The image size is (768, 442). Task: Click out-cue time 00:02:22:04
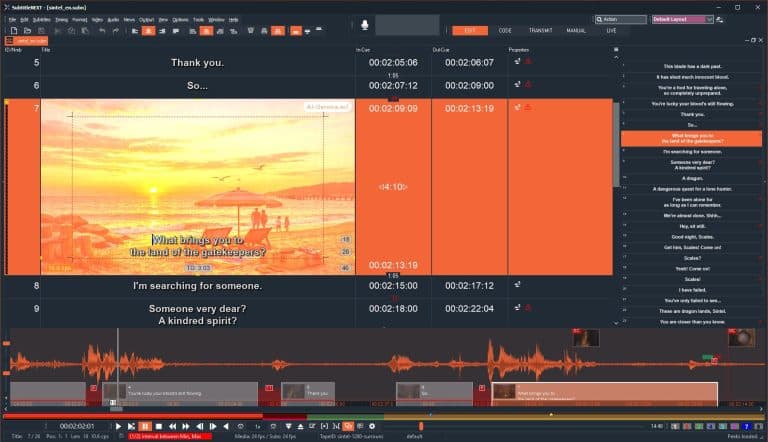tap(469, 309)
